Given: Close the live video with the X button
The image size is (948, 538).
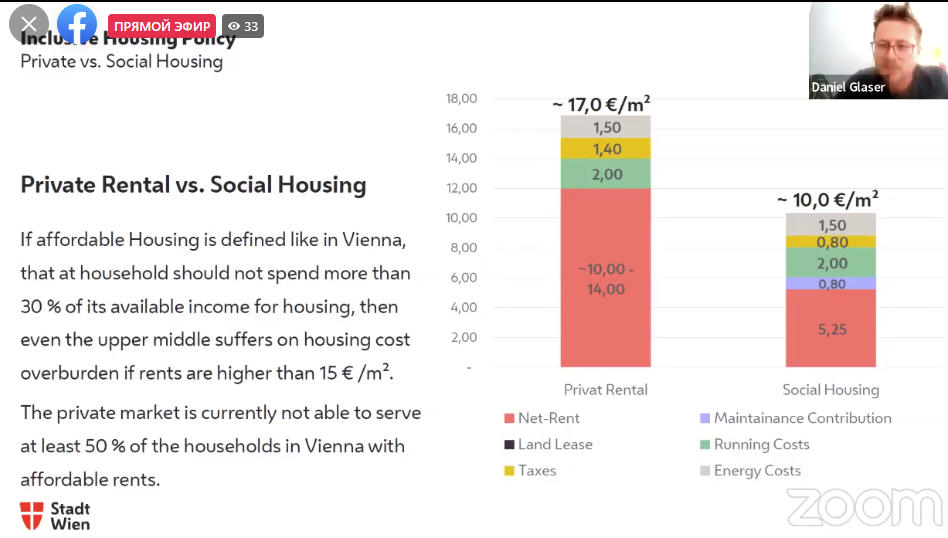Looking at the screenshot, I should click(x=28, y=25).
